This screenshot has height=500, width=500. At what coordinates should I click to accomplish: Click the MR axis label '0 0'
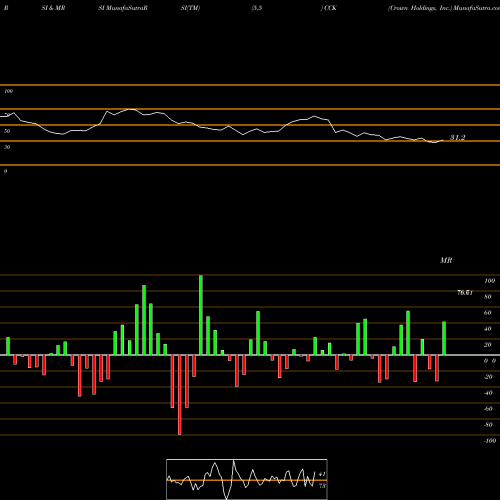[x=490, y=361]
